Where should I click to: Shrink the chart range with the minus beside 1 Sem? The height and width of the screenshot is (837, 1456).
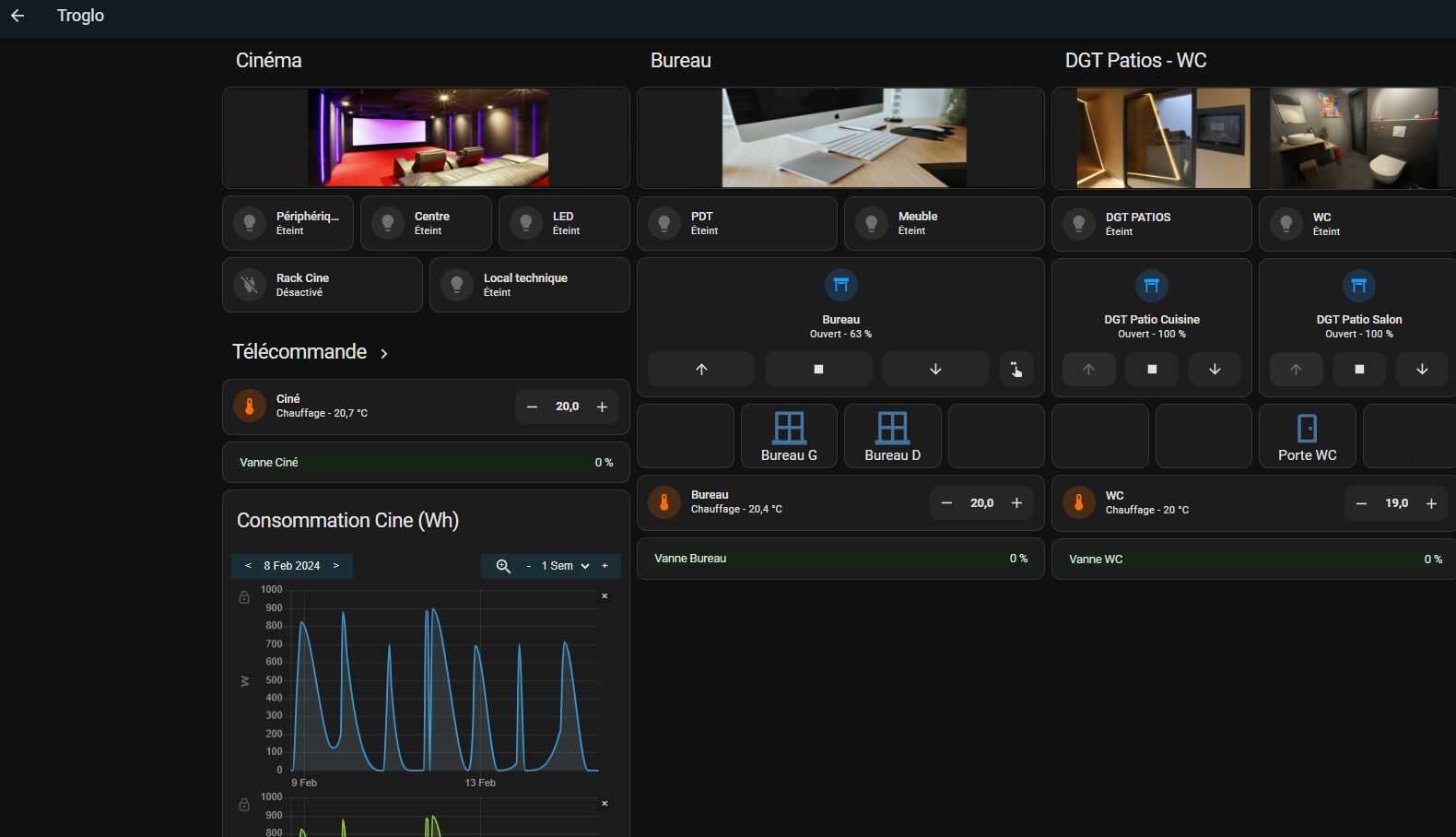coord(528,566)
